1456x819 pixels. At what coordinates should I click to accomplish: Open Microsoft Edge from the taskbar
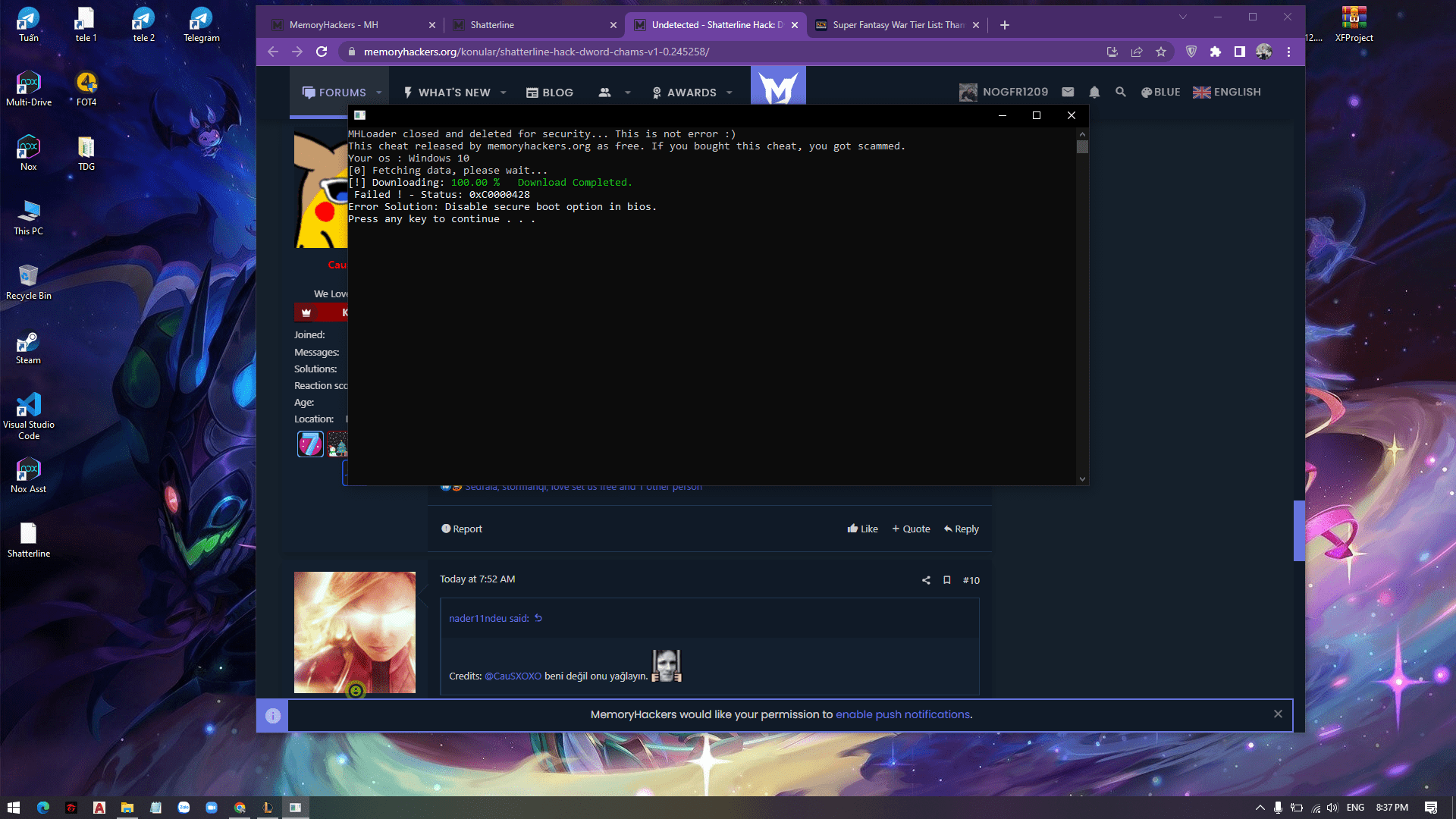(42, 808)
